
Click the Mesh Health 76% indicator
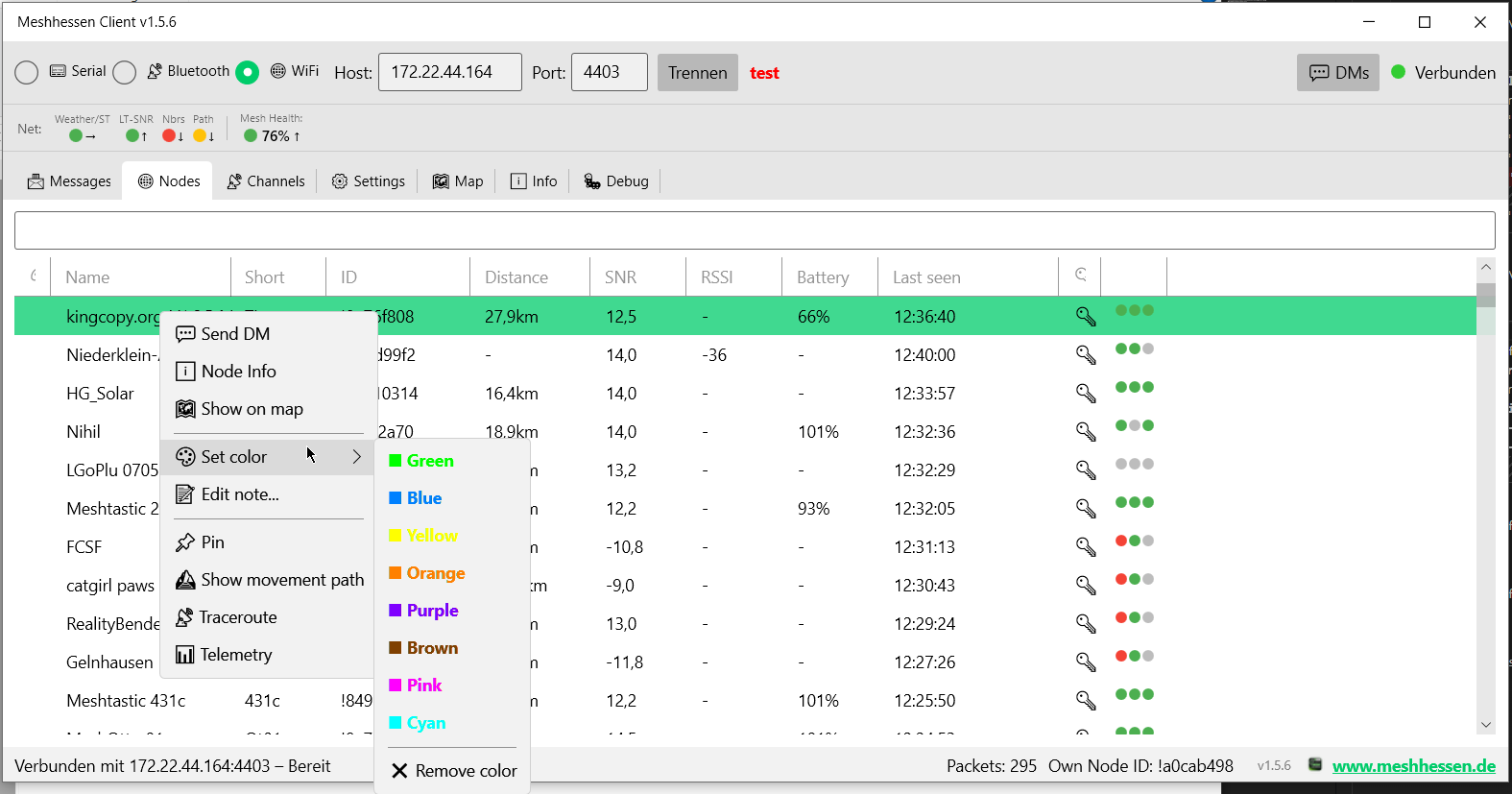(272, 136)
